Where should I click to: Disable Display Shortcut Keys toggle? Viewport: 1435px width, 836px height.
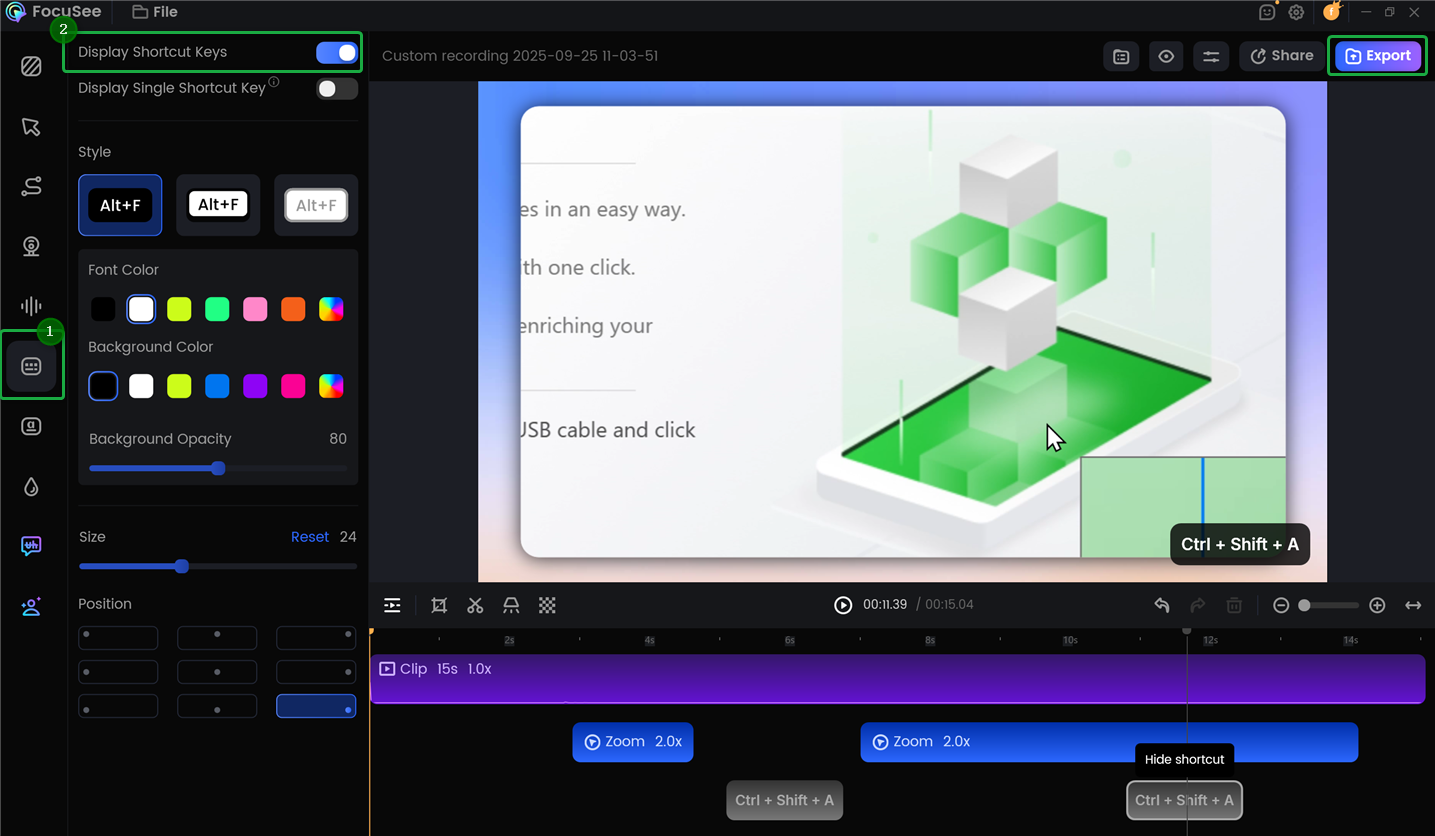click(x=337, y=53)
